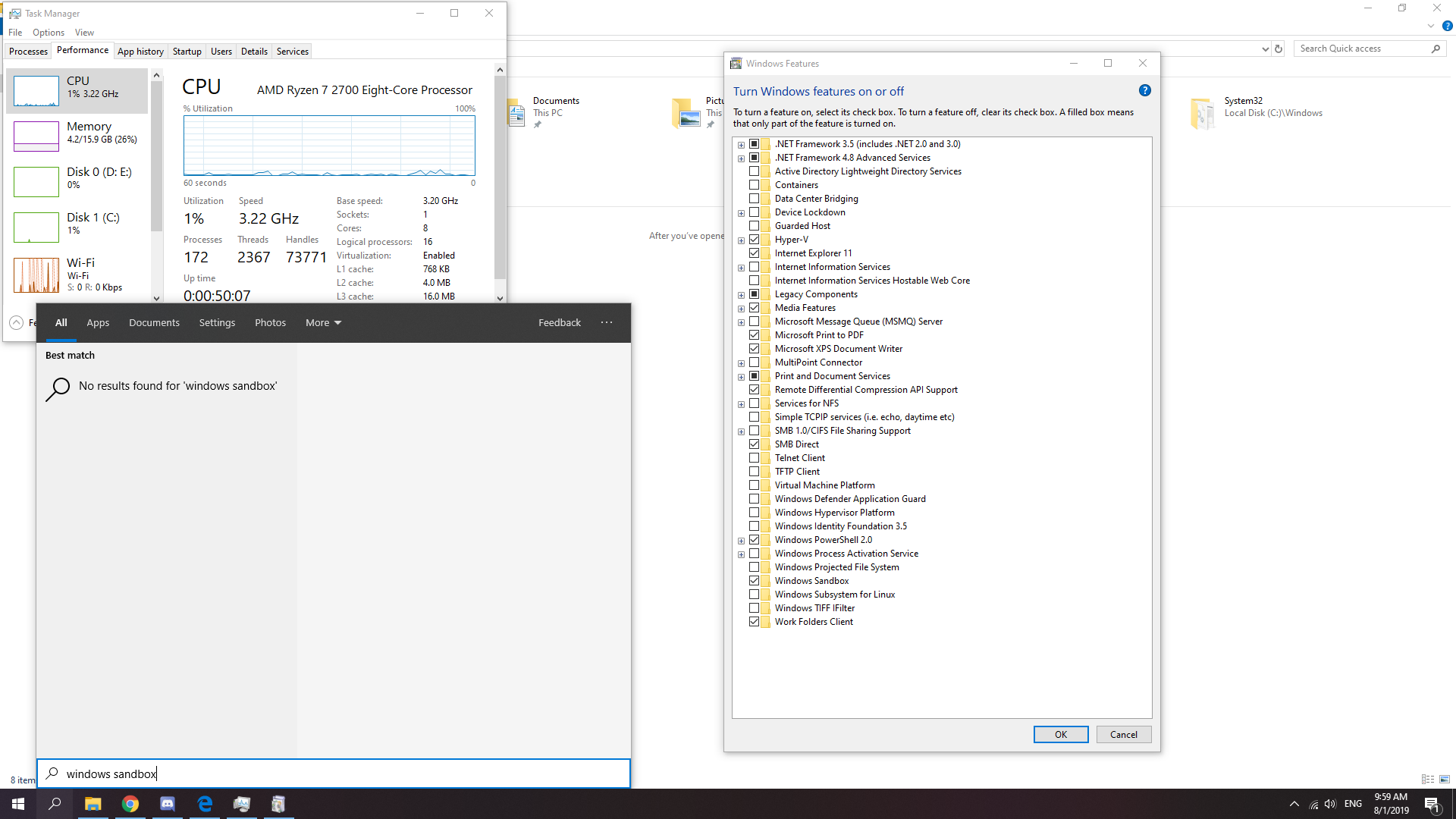Switch to Task Manager taskbar icon
The height and width of the screenshot is (819, 1456).
(x=242, y=804)
